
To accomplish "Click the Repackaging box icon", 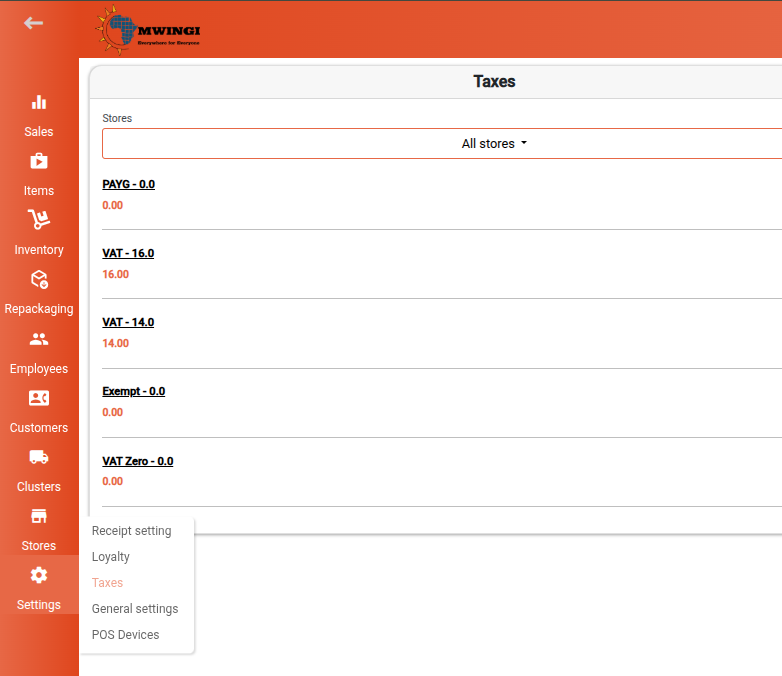I will pos(39,279).
